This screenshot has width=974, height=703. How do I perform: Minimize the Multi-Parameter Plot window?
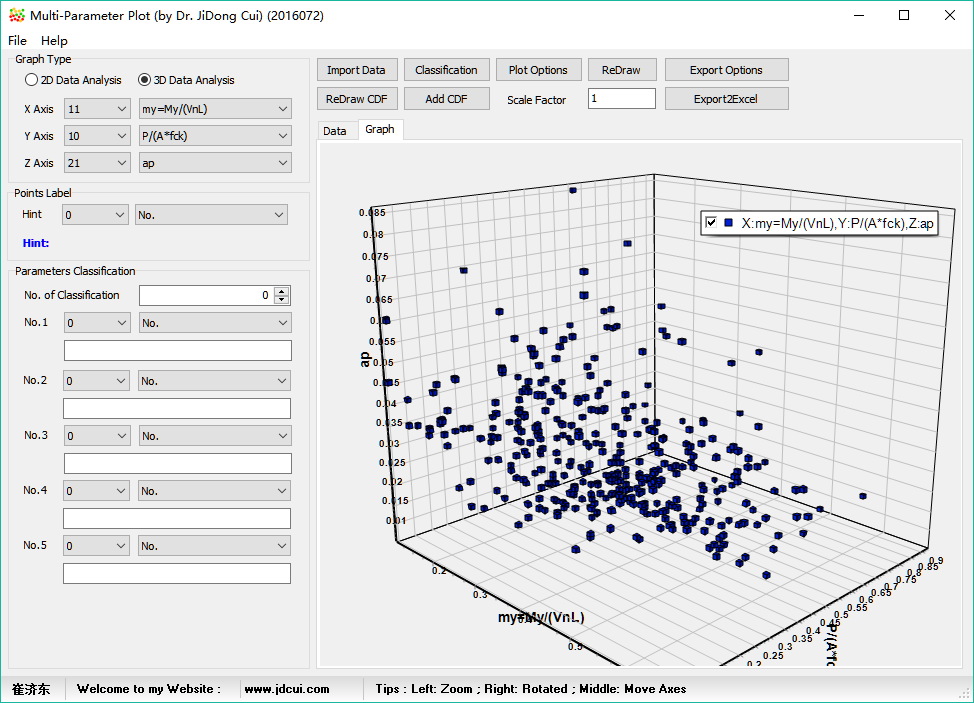(859, 16)
